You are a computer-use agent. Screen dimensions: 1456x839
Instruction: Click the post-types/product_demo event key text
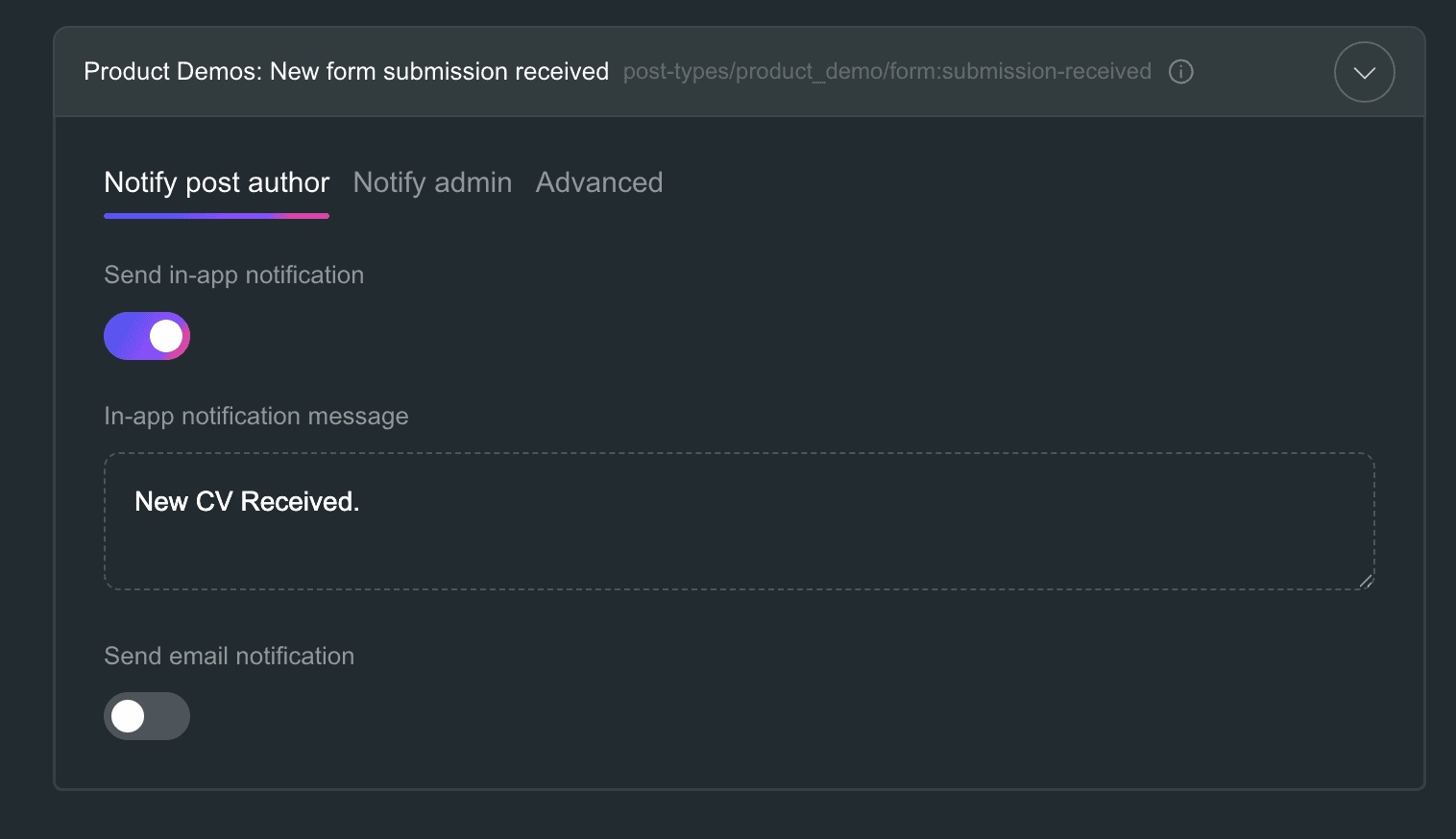pos(886,72)
